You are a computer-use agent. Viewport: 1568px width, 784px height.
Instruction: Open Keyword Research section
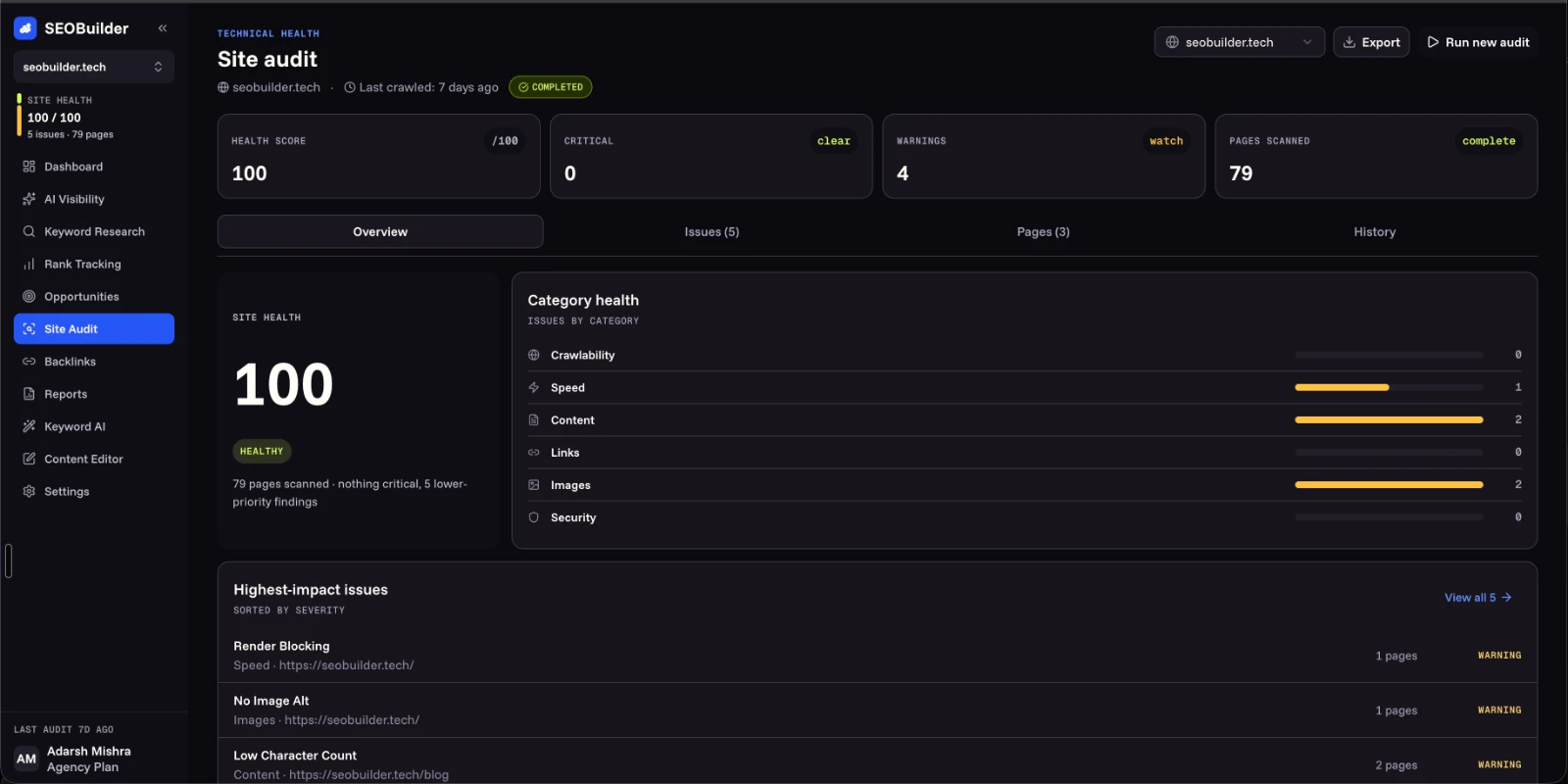(94, 231)
